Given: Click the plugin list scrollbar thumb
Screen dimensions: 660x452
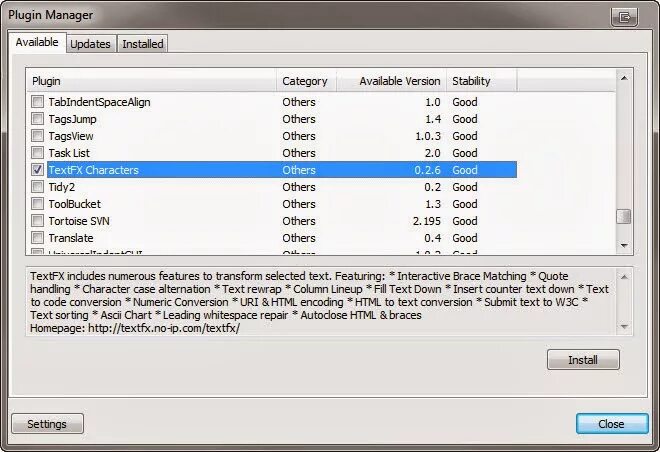Looking at the screenshot, I should [x=624, y=216].
